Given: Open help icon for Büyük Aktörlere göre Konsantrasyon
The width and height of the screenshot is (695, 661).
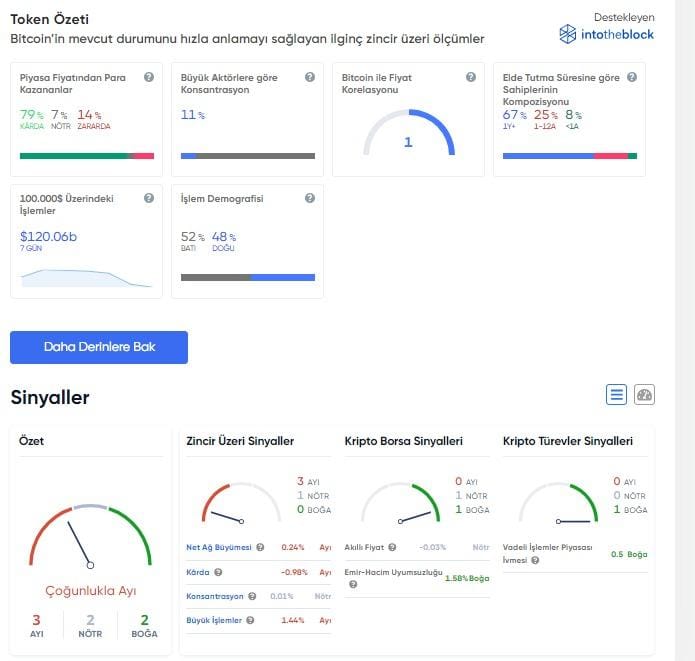Looking at the screenshot, I should tap(310, 77).
